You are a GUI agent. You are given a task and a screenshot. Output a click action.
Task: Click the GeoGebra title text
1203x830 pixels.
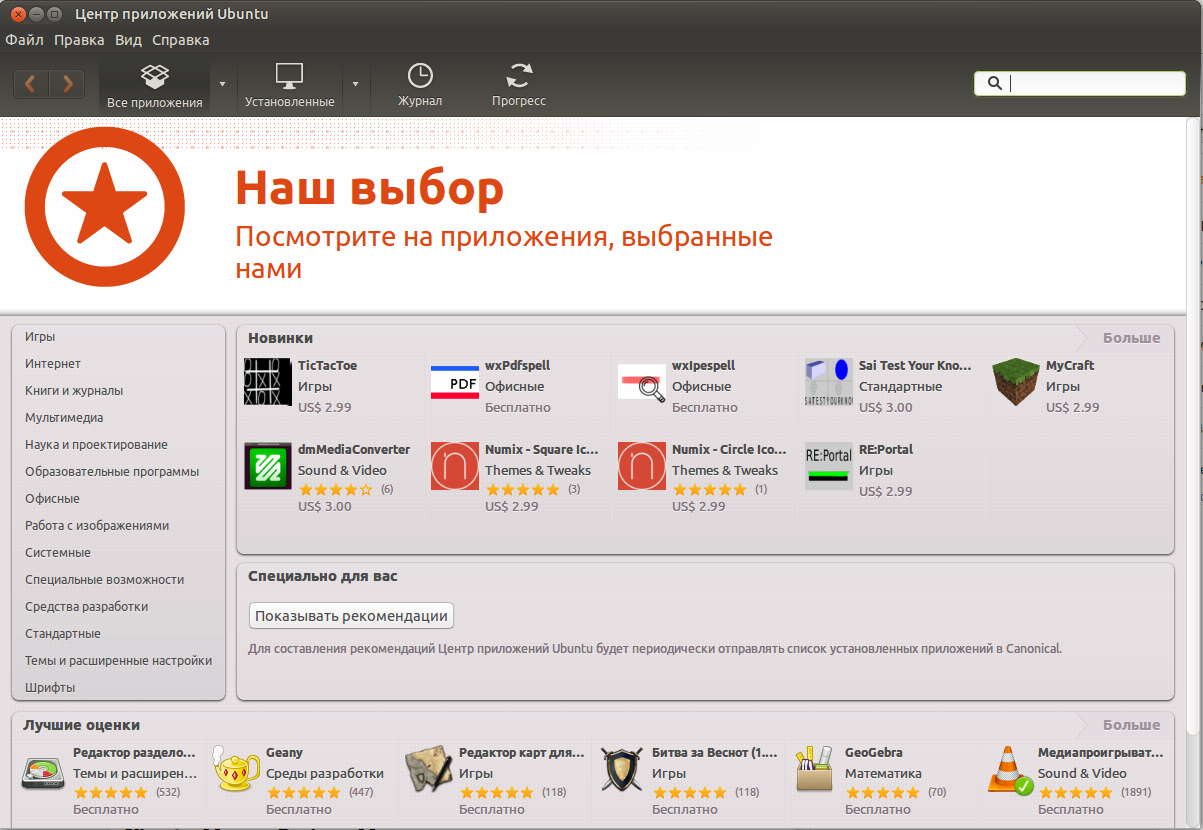[x=874, y=753]
